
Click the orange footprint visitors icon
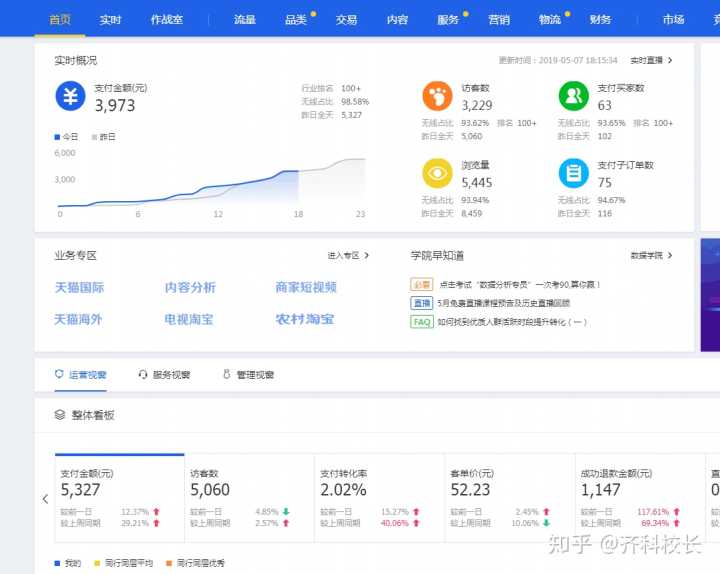[x=437, y=96]
